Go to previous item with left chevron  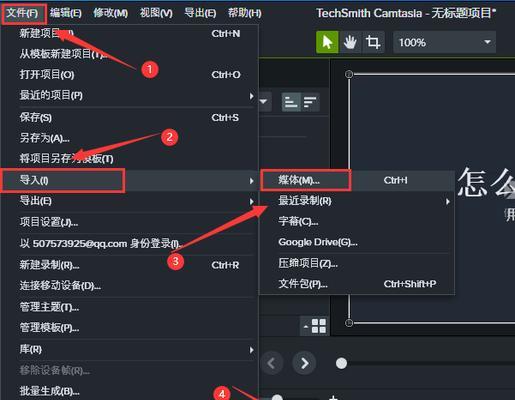coord(271,363)
